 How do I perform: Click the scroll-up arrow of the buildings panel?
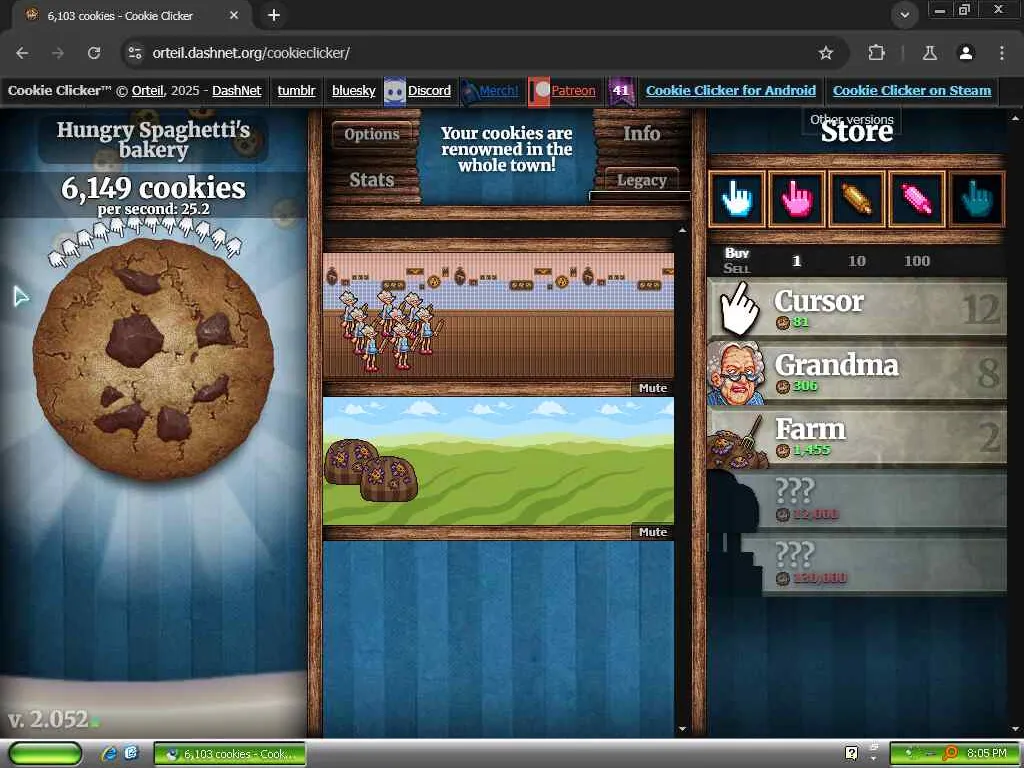tap(682, 231)
